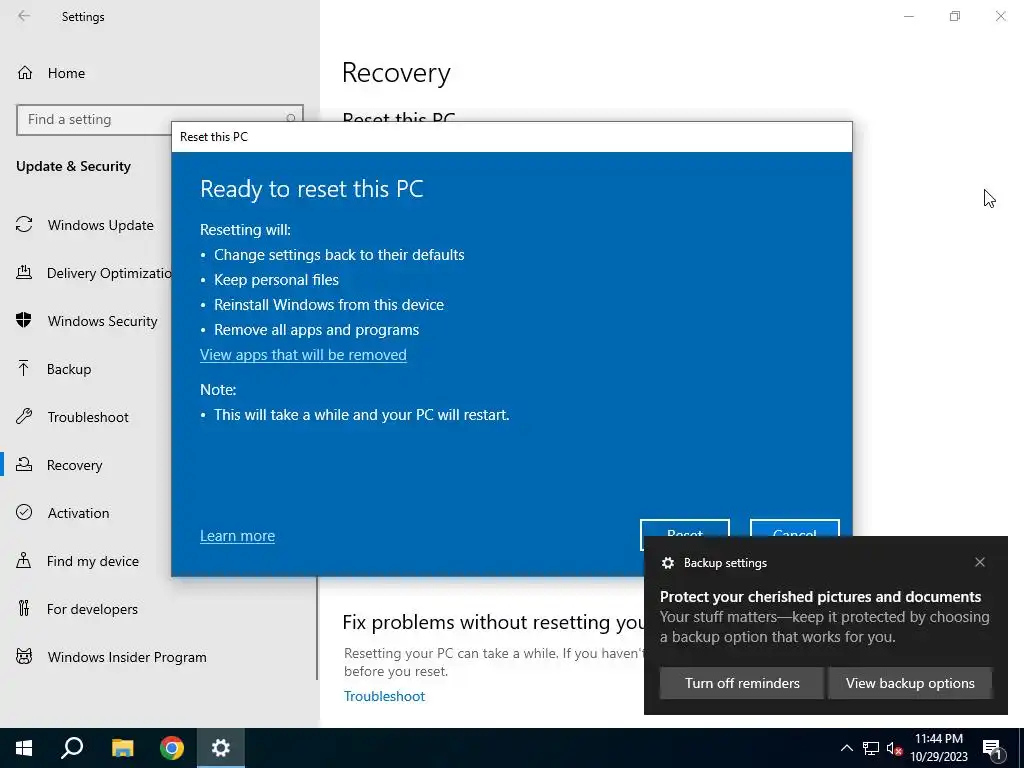1024x768 pixels.
Task: Select Windows Insider Program entry
Action: click(x=127, y=657)
